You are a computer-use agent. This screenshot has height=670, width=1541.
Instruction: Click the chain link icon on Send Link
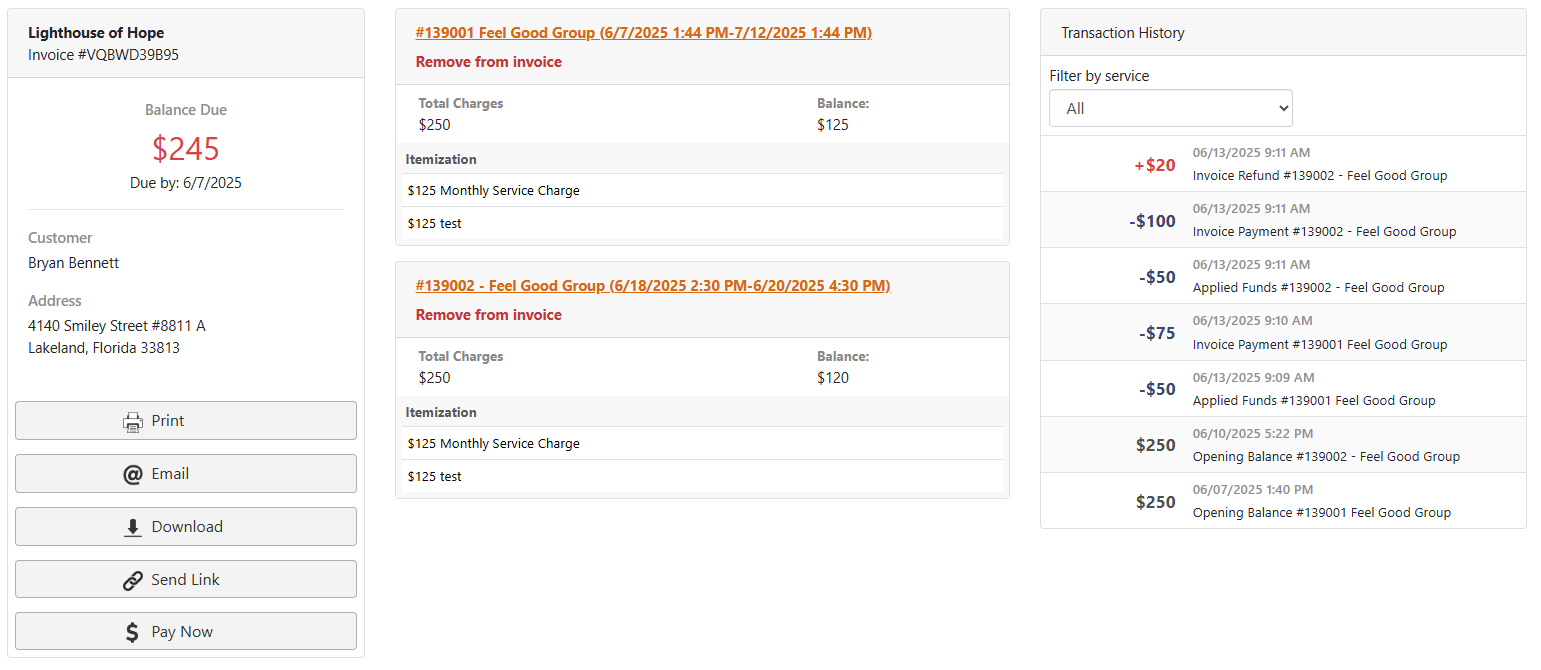[x=132, y=578]
